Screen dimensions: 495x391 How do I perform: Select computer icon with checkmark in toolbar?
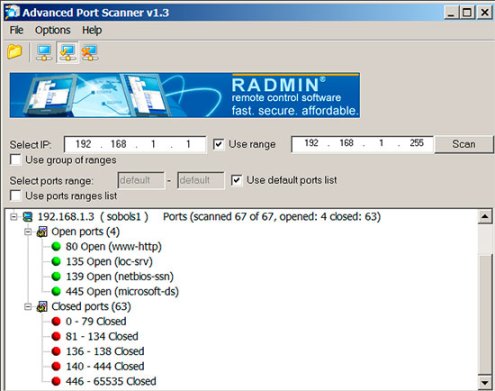[x=67, y=53]
